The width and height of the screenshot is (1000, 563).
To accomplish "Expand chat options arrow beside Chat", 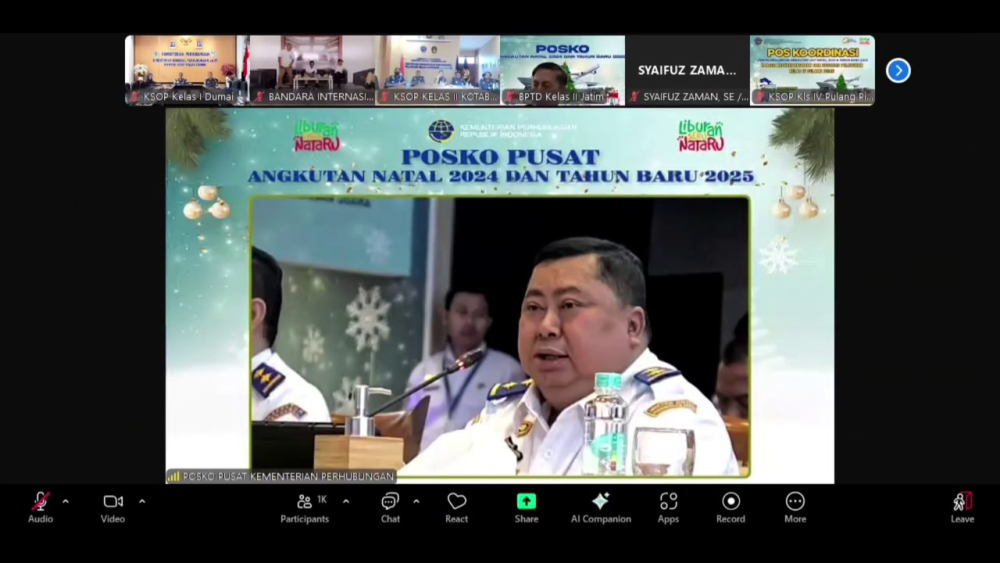I will 416,502.
